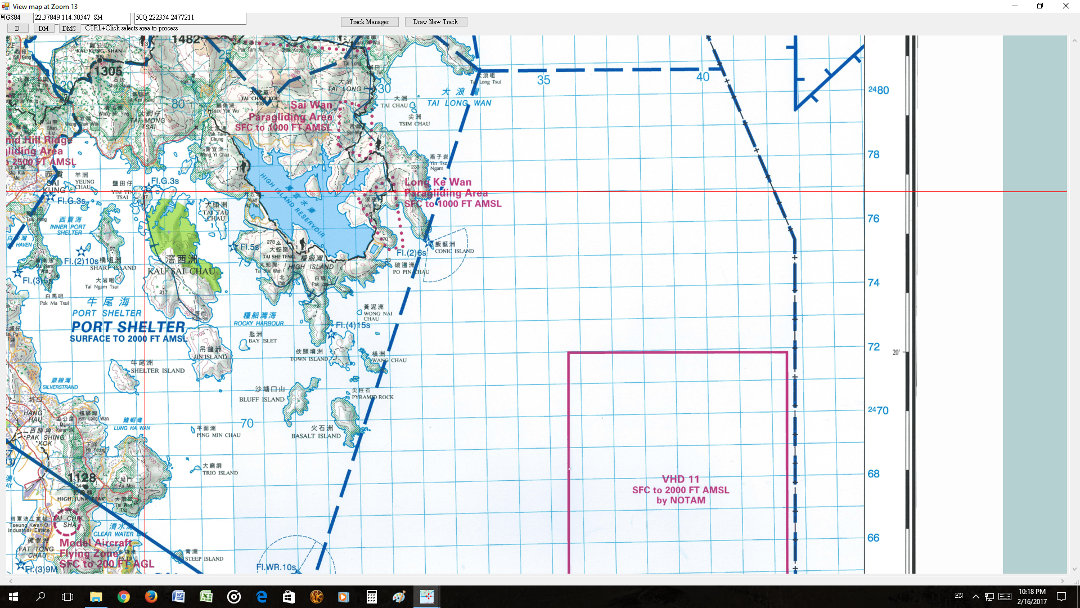
Task: Open the Windows Store from taskbar
Action: point(289,596)
